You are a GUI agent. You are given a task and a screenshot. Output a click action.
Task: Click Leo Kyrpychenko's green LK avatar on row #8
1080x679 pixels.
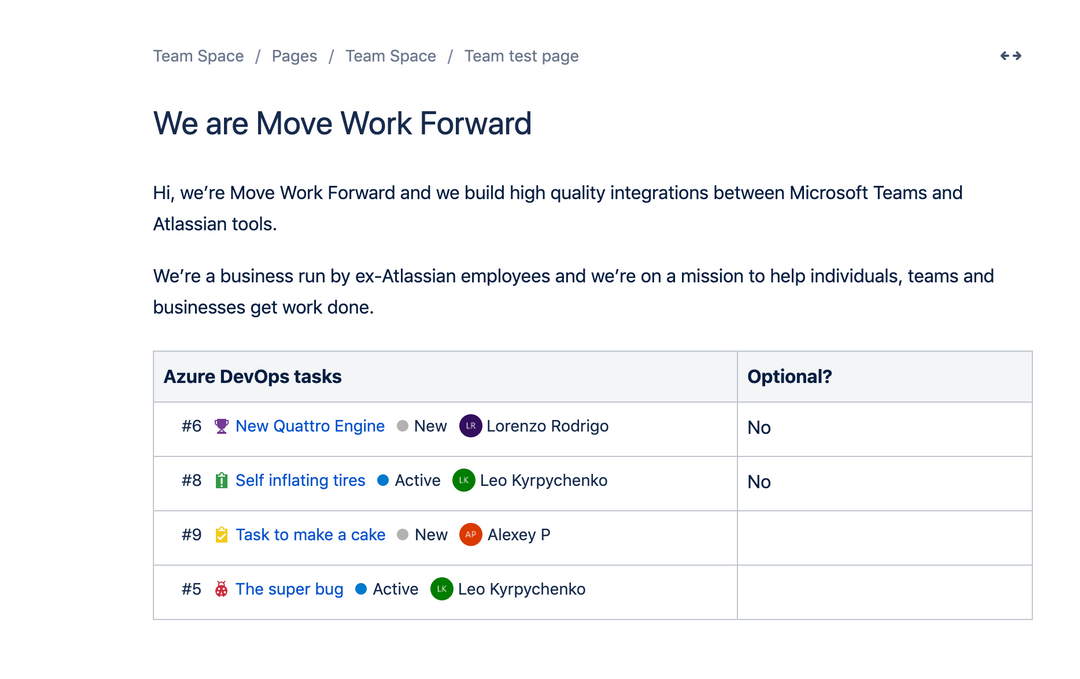(463, 480)
